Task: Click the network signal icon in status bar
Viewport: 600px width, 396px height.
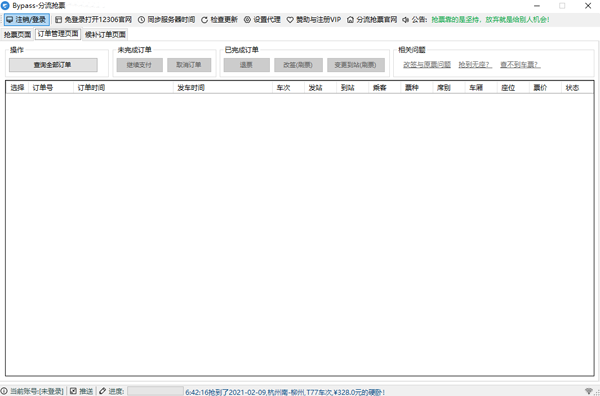Action: [x=589, y=391]
